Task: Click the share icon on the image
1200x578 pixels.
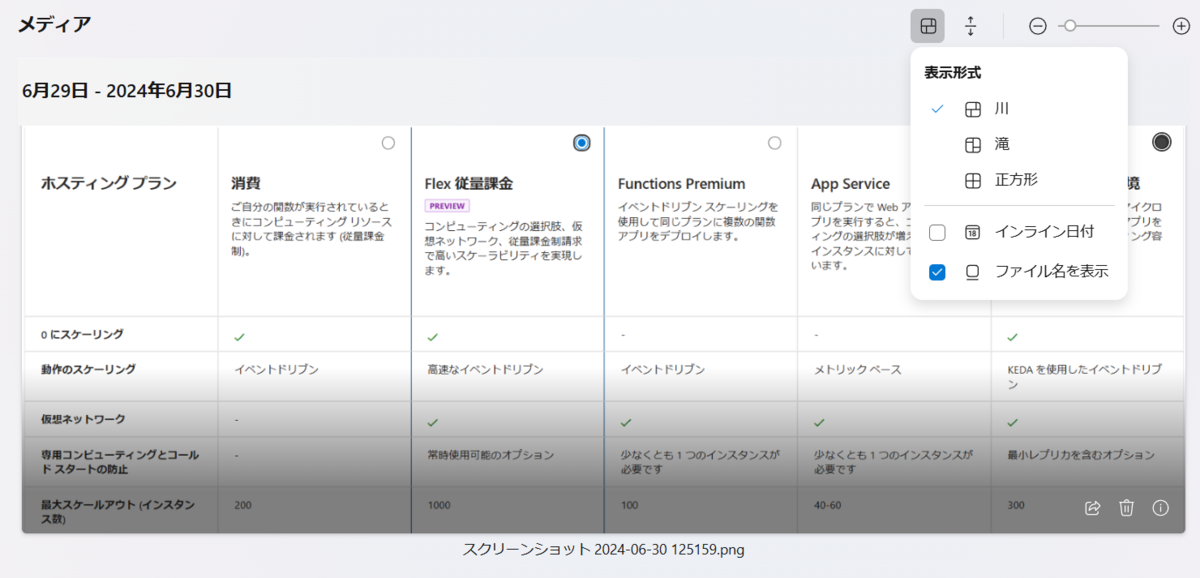Action: click(1092, 508)
